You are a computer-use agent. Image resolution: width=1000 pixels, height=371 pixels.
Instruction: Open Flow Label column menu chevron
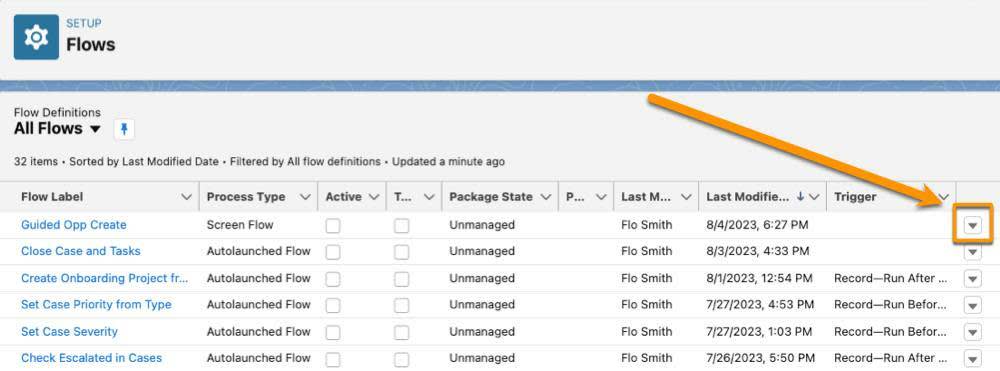pyautogui.click(x=186, y=197)
